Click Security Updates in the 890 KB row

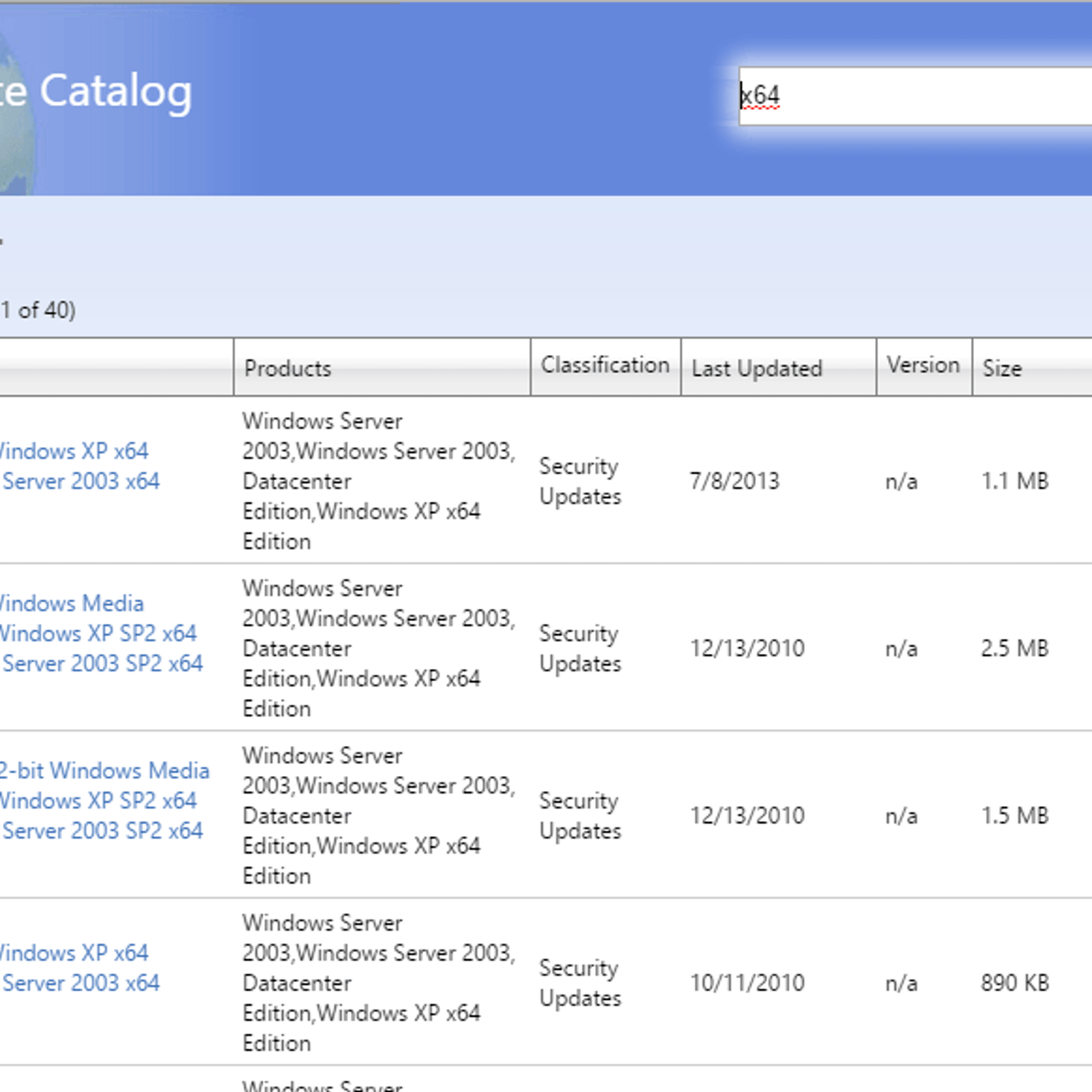[x=580, y=983]
